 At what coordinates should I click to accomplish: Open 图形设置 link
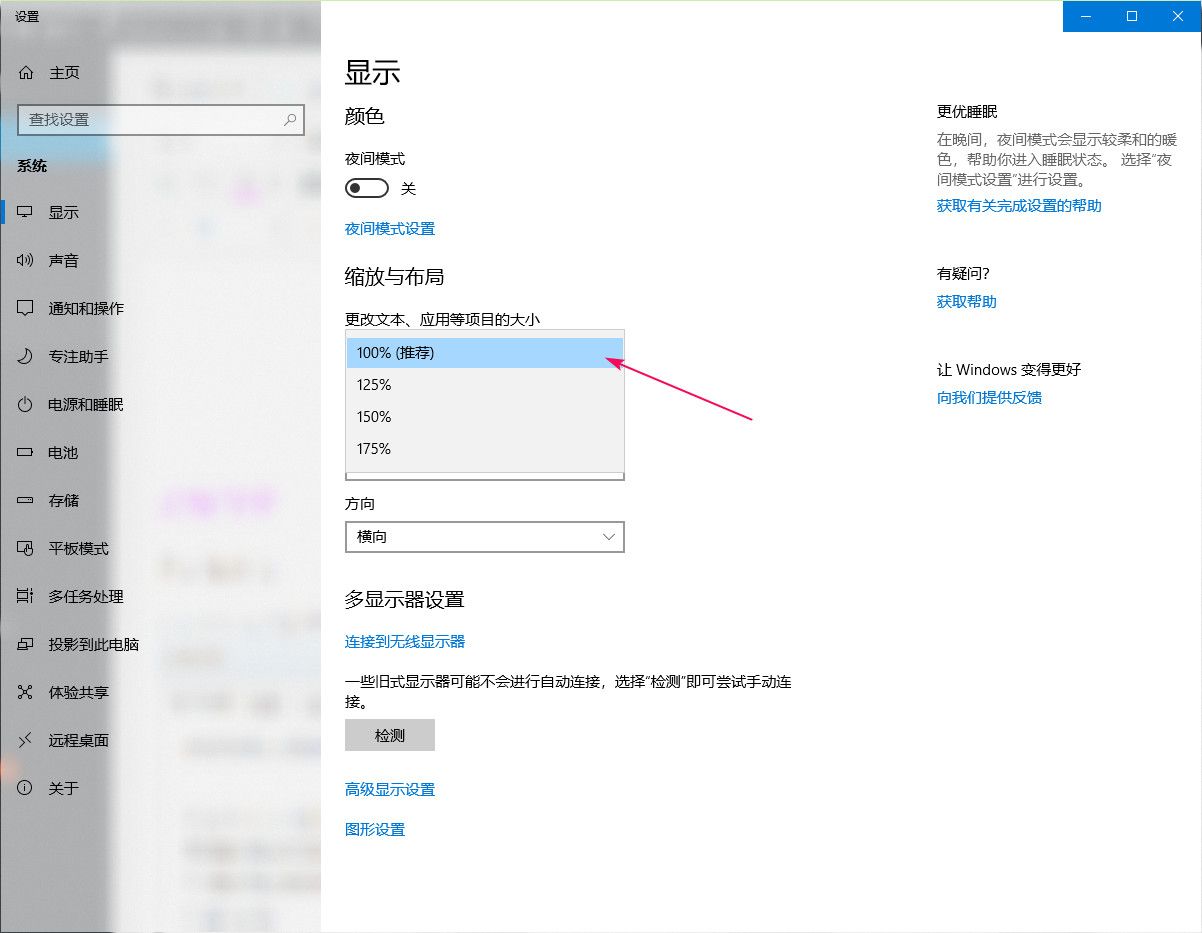(375, 830)
